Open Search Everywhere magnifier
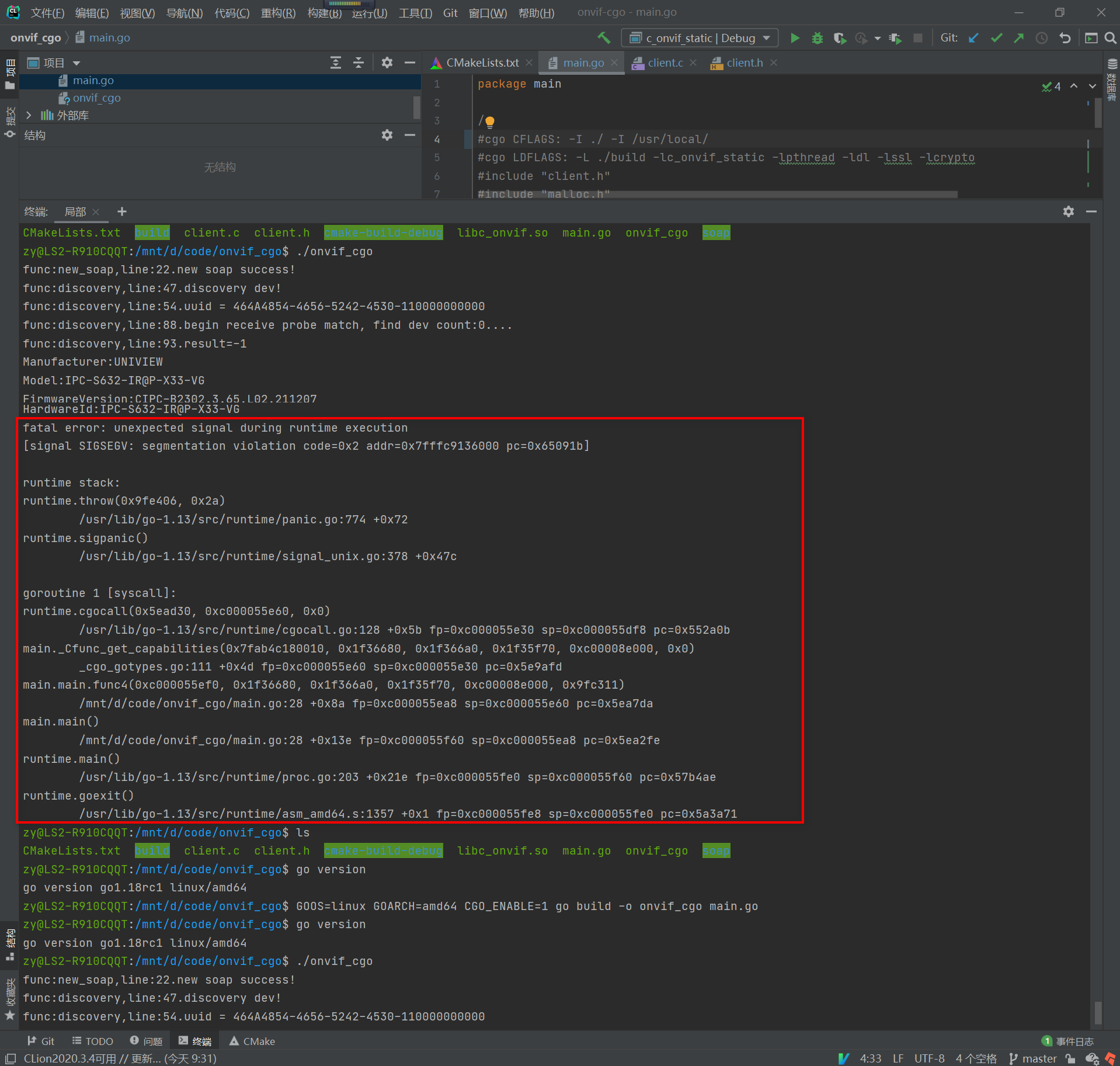 tap(1110, 38)
